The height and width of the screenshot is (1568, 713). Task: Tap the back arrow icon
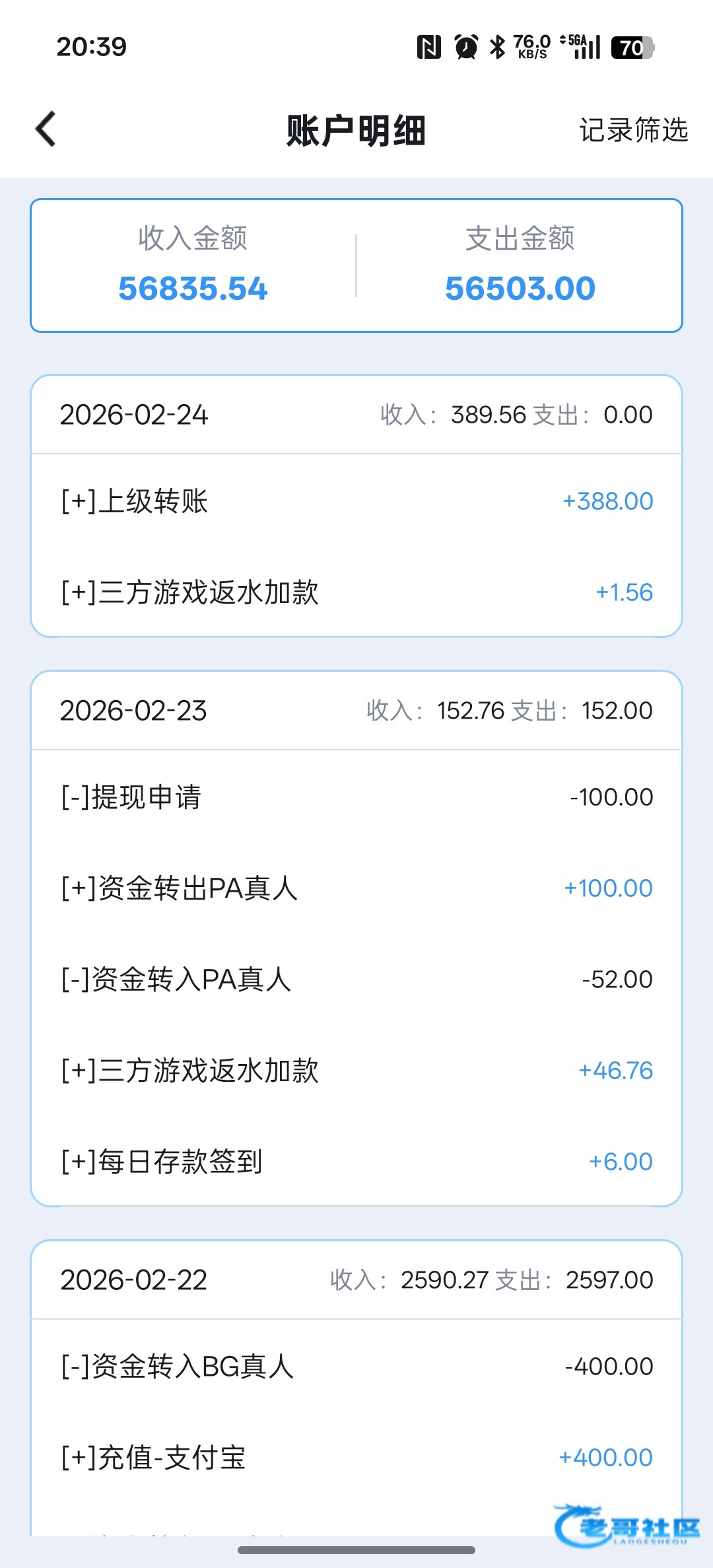46,129
